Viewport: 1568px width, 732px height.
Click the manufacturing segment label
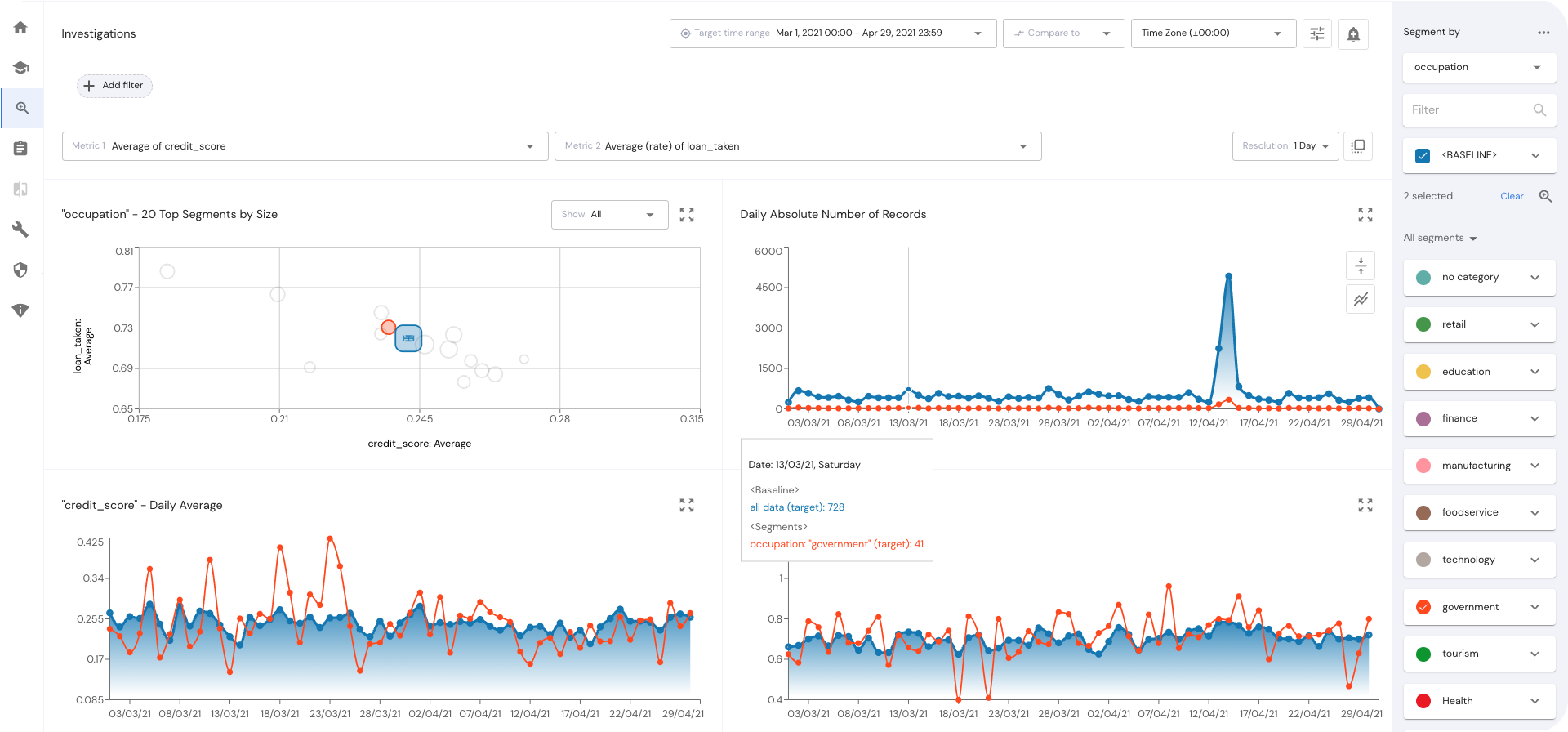click(1477, 466)
